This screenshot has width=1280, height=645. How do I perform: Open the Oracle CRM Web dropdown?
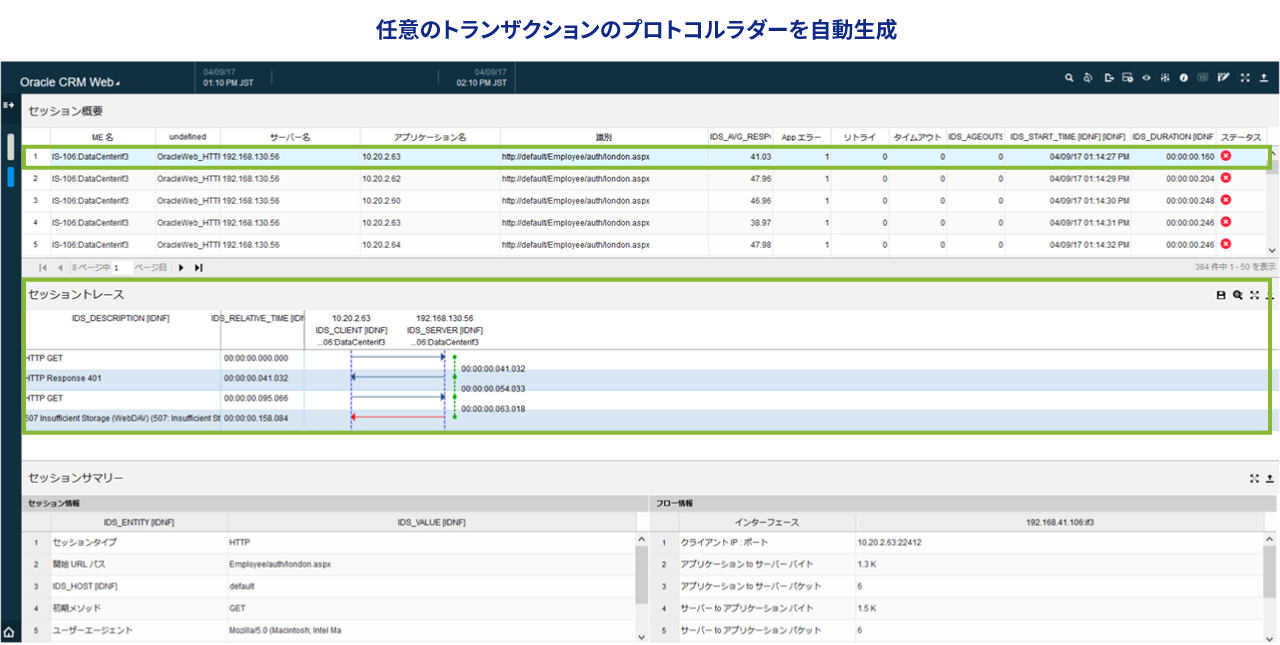[69, 82]
